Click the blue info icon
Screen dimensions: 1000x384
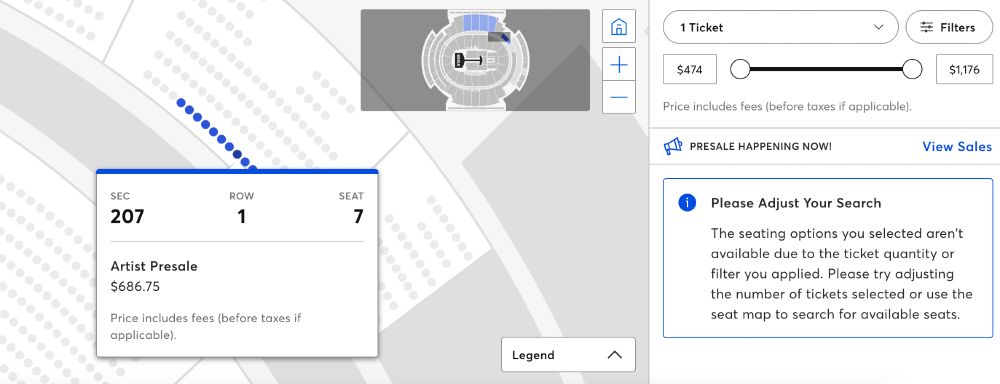click(x=687, y=203)
